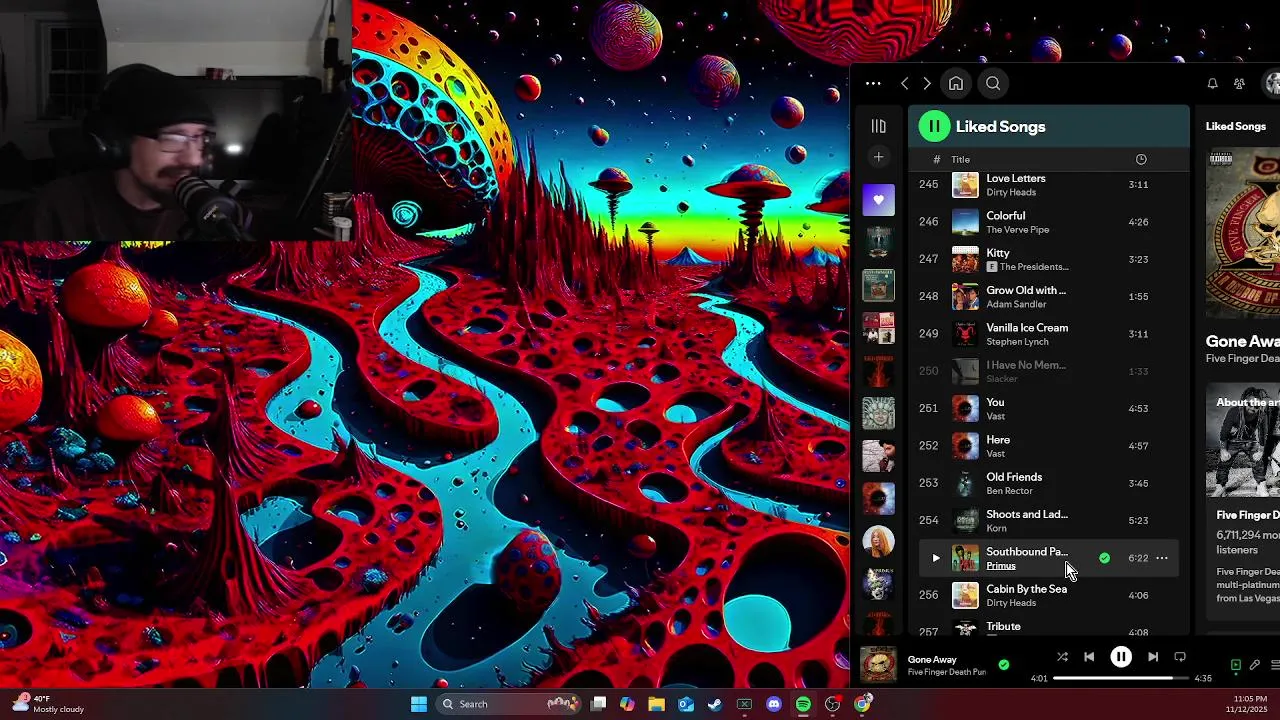This screenshot has width=1280, height=720.
Task: Toggle repeat in the player bar
Action: point(1180,657)
